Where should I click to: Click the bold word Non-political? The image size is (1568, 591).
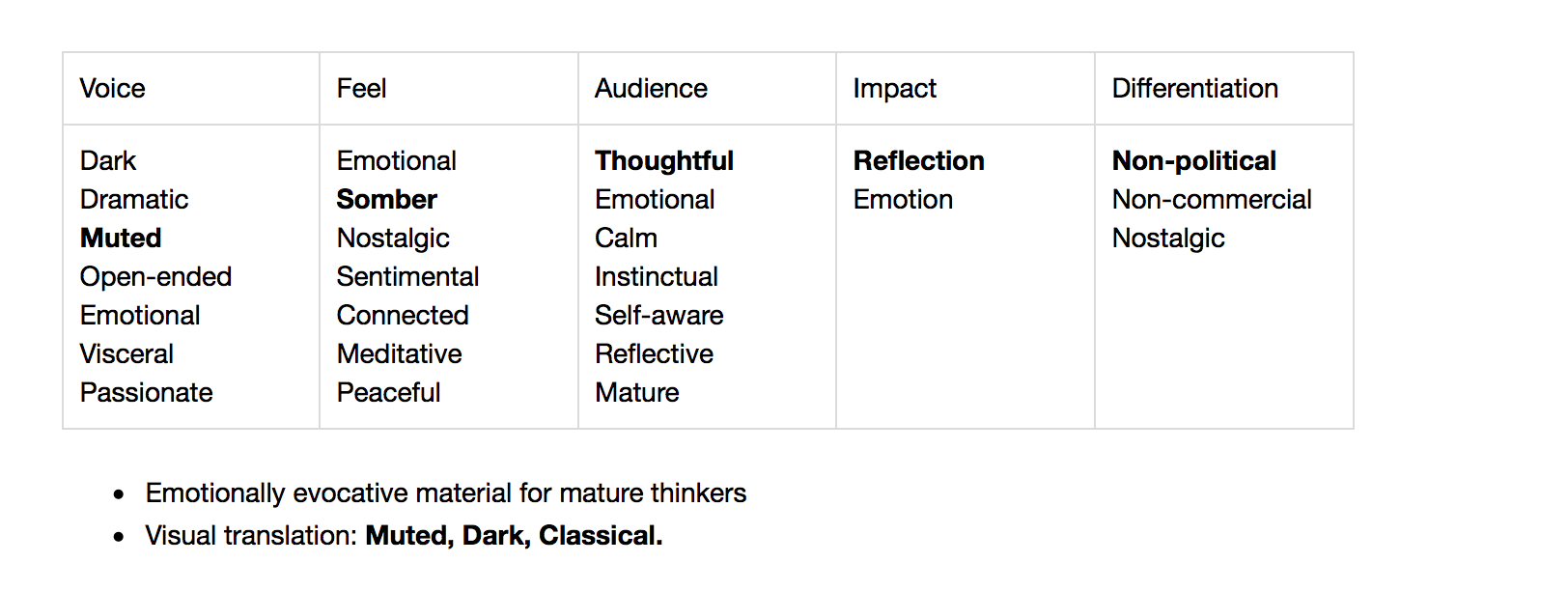tap(1193, 160)
